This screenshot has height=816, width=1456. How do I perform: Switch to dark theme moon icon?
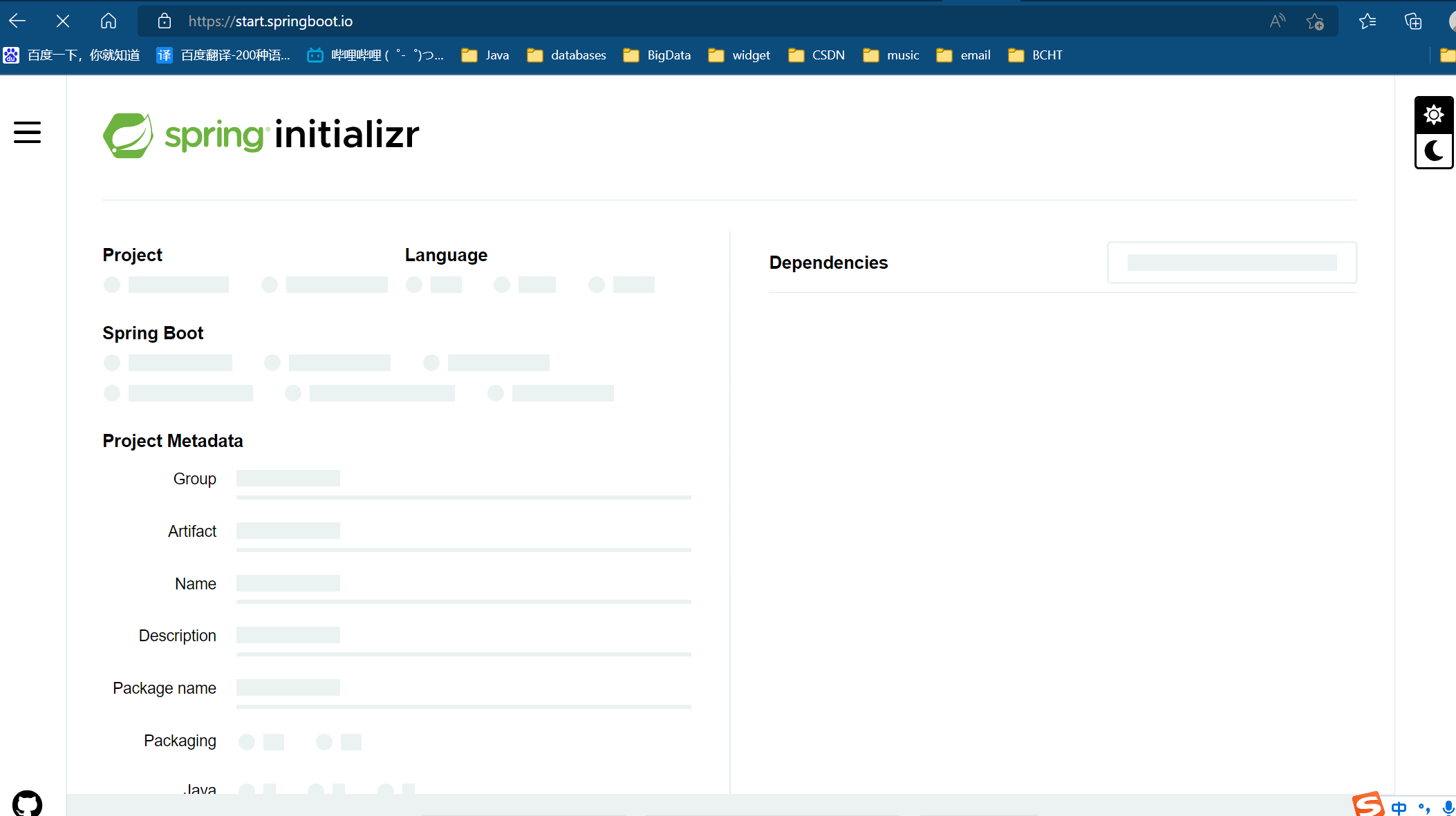pos(1434,151)
